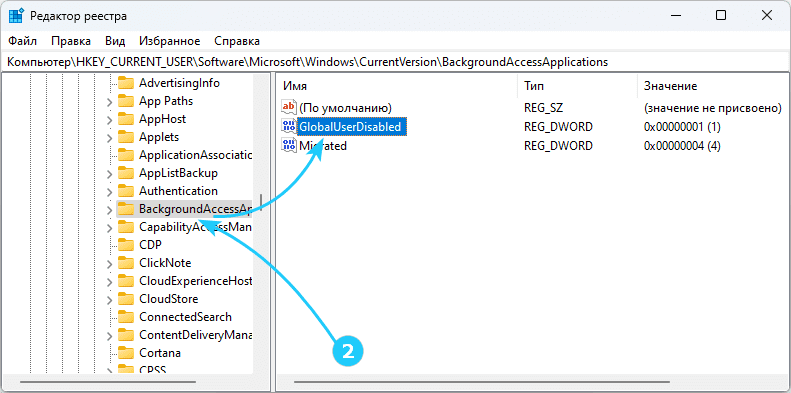The height and width of the screenshot is (393, 791).
Task: Expand the App Paths key
Action: [x=109, y=101]
